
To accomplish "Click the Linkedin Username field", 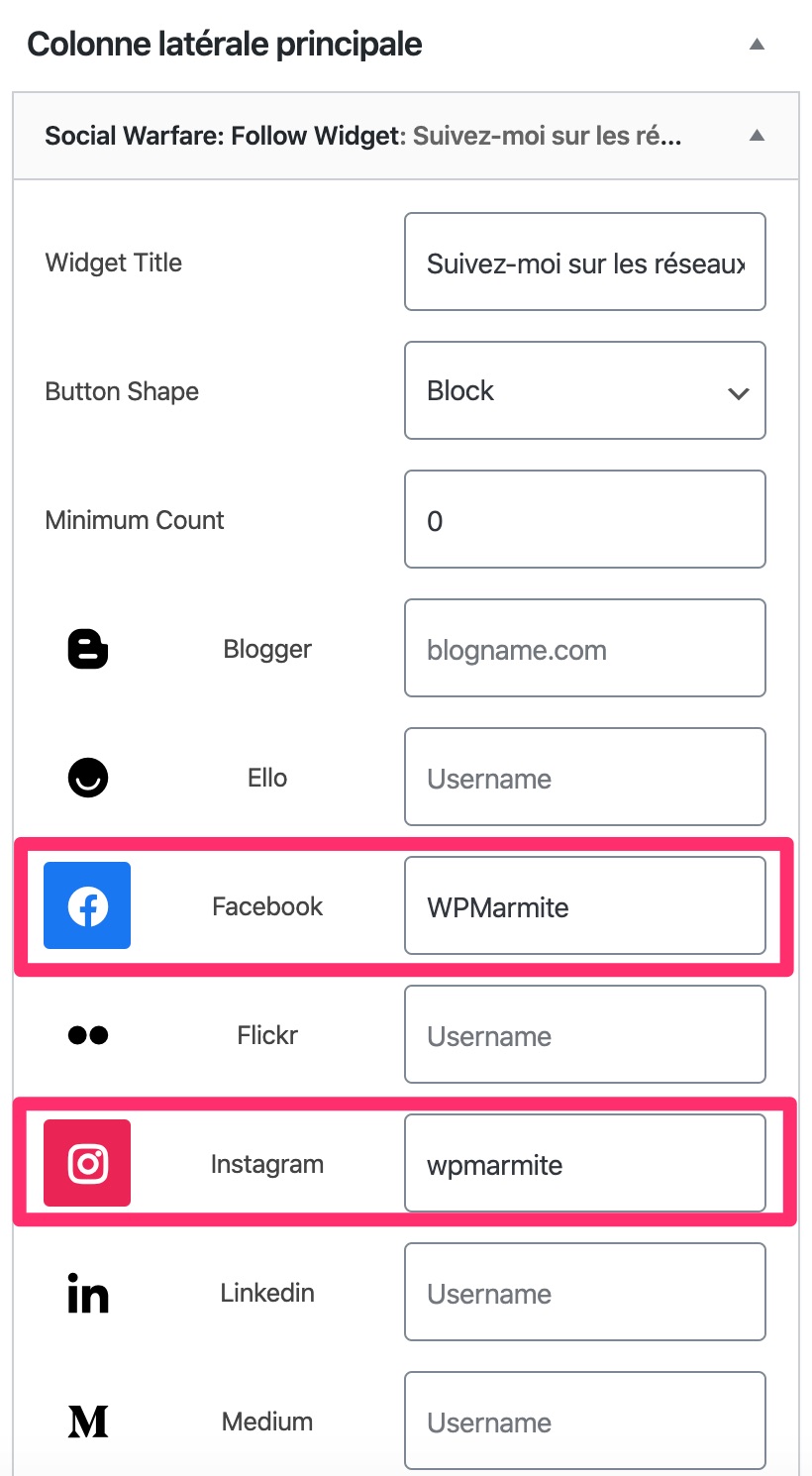I will [x=584, y=1293].
